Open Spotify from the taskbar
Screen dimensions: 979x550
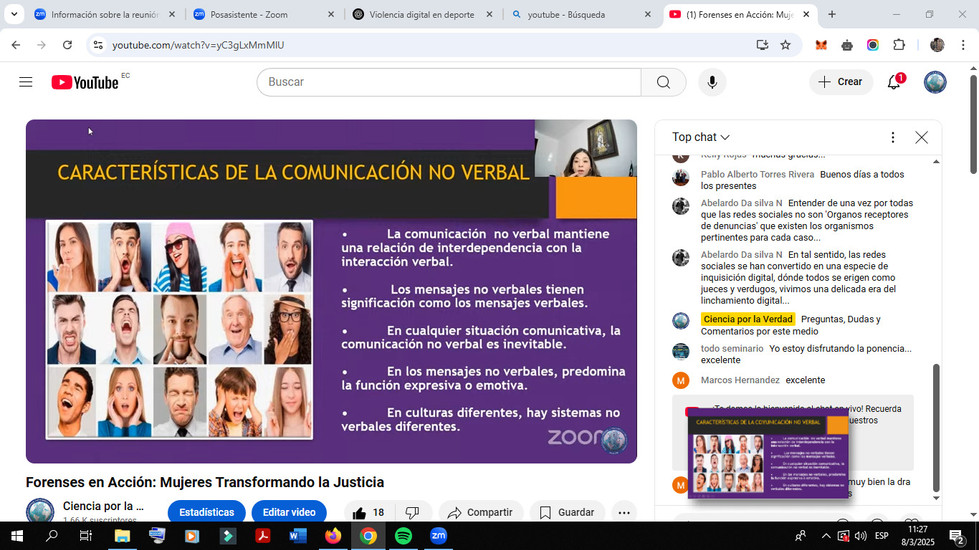tap(403, 536)
